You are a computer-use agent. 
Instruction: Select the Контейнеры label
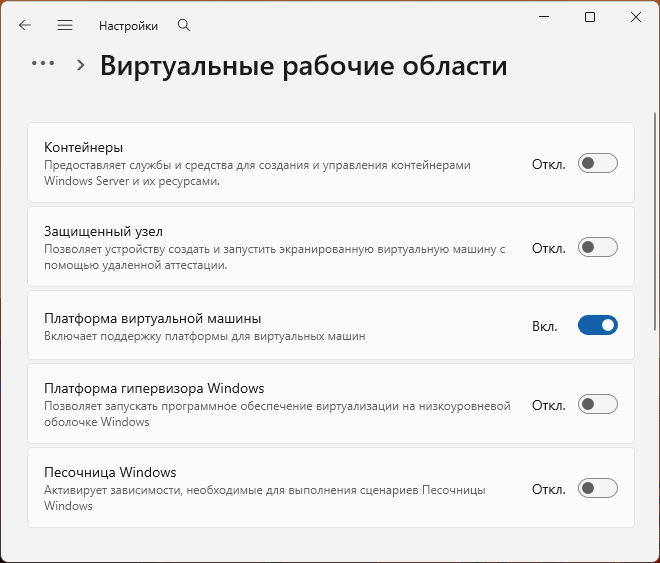(x=83, y=147)
